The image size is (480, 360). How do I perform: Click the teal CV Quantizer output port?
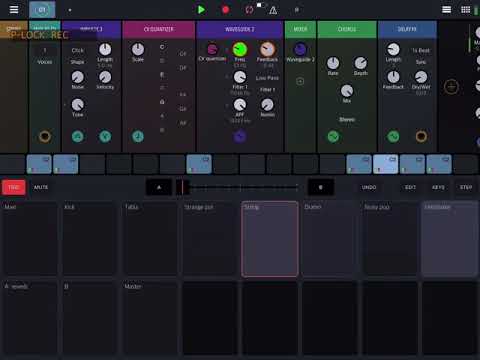click(x=138, y=136)
